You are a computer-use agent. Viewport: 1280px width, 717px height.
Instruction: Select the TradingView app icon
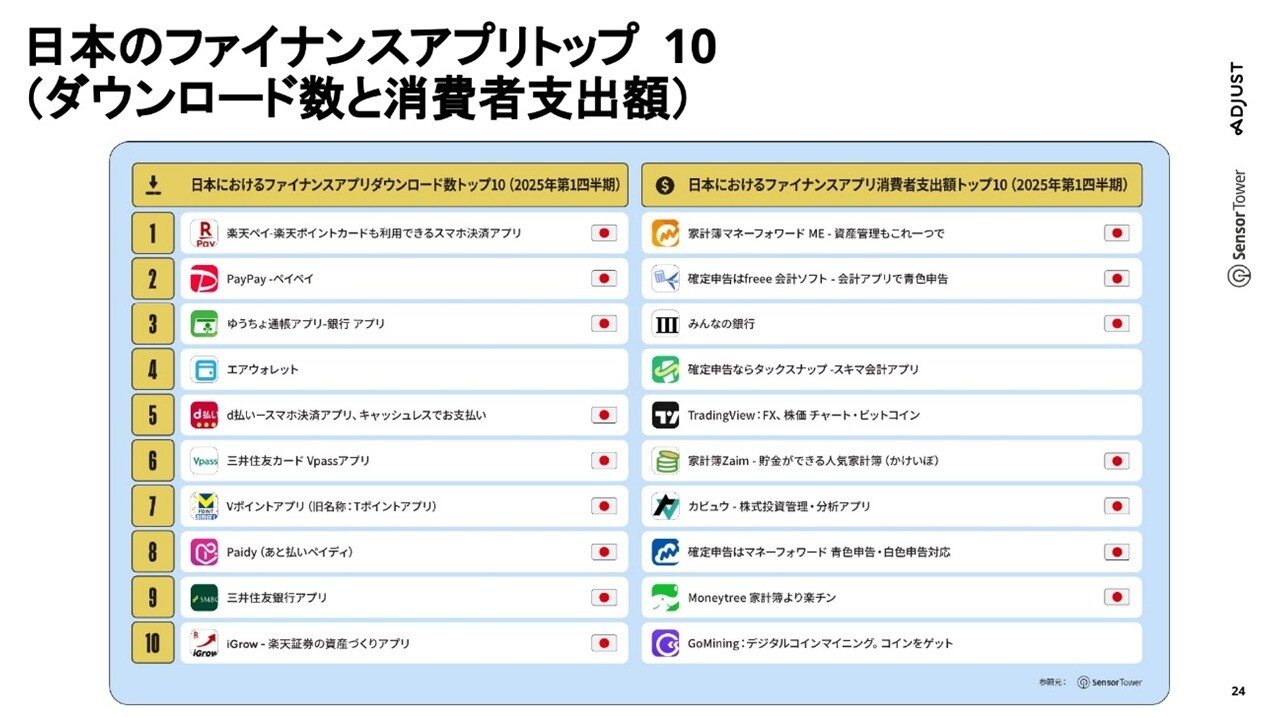tap(666, 415)
